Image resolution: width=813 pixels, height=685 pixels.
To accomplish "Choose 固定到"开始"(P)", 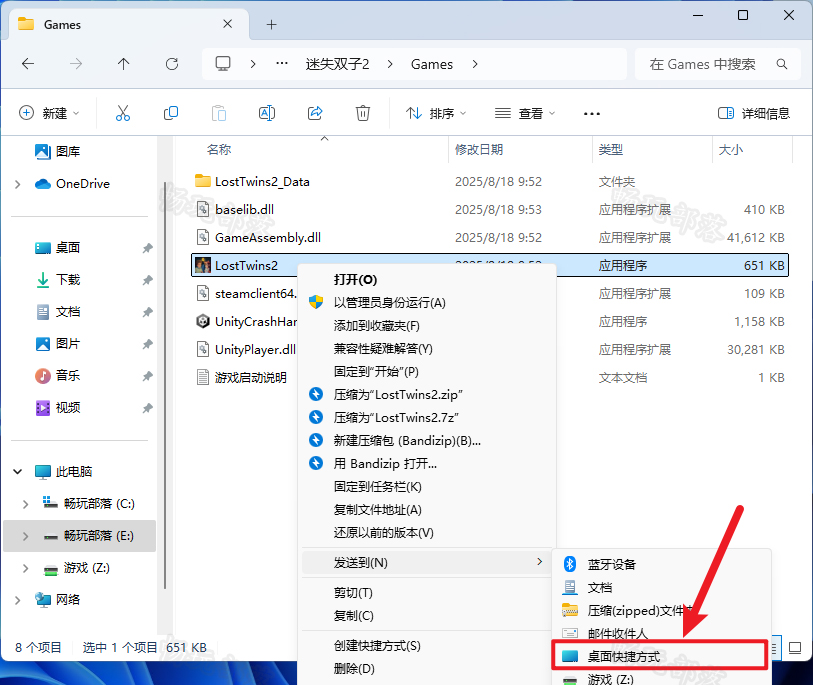I will (x=427, y=371).
